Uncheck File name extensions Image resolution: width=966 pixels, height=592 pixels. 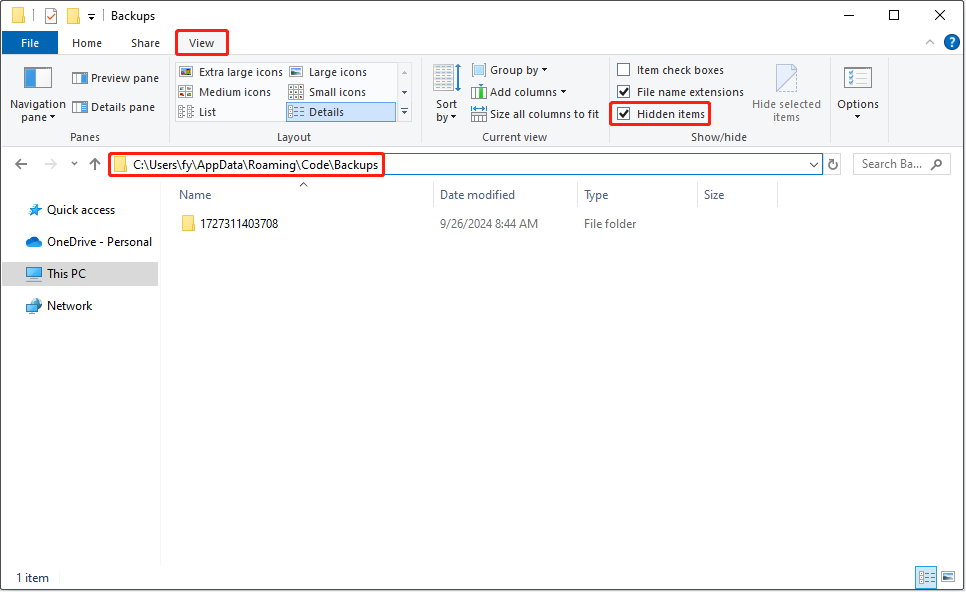coord(623,92)
